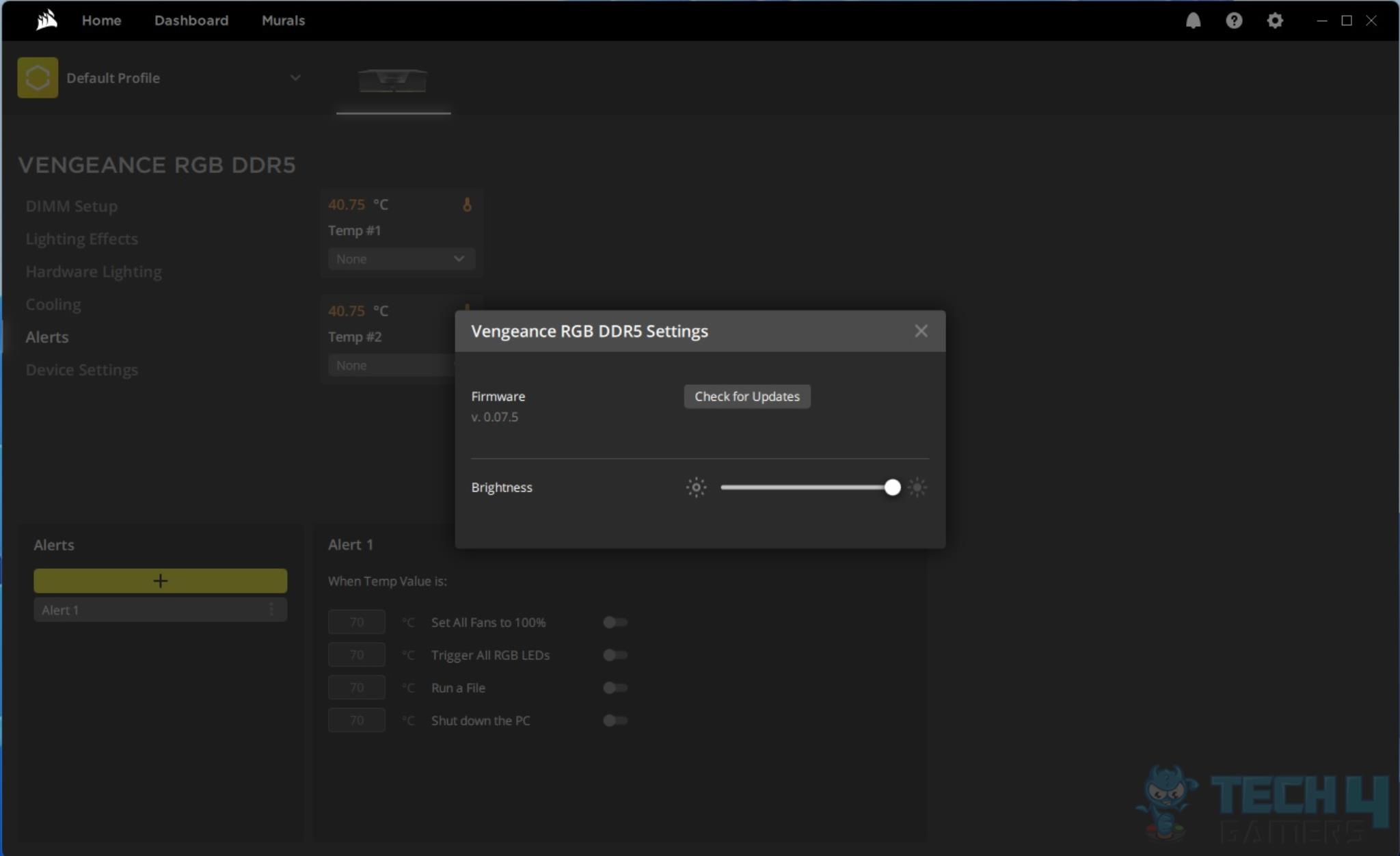Select the Vengeance RAM device thumbnail

click(x=393, y=81)
